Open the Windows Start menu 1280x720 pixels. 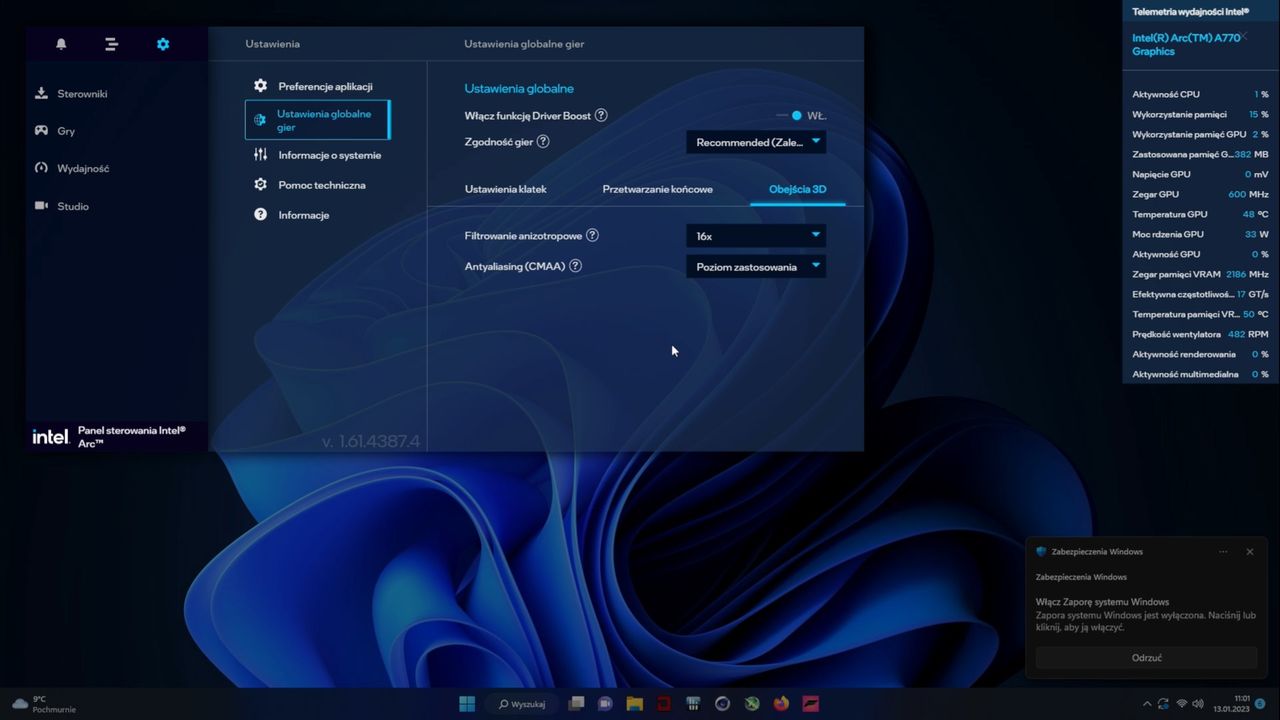click(x=467, y=704)
